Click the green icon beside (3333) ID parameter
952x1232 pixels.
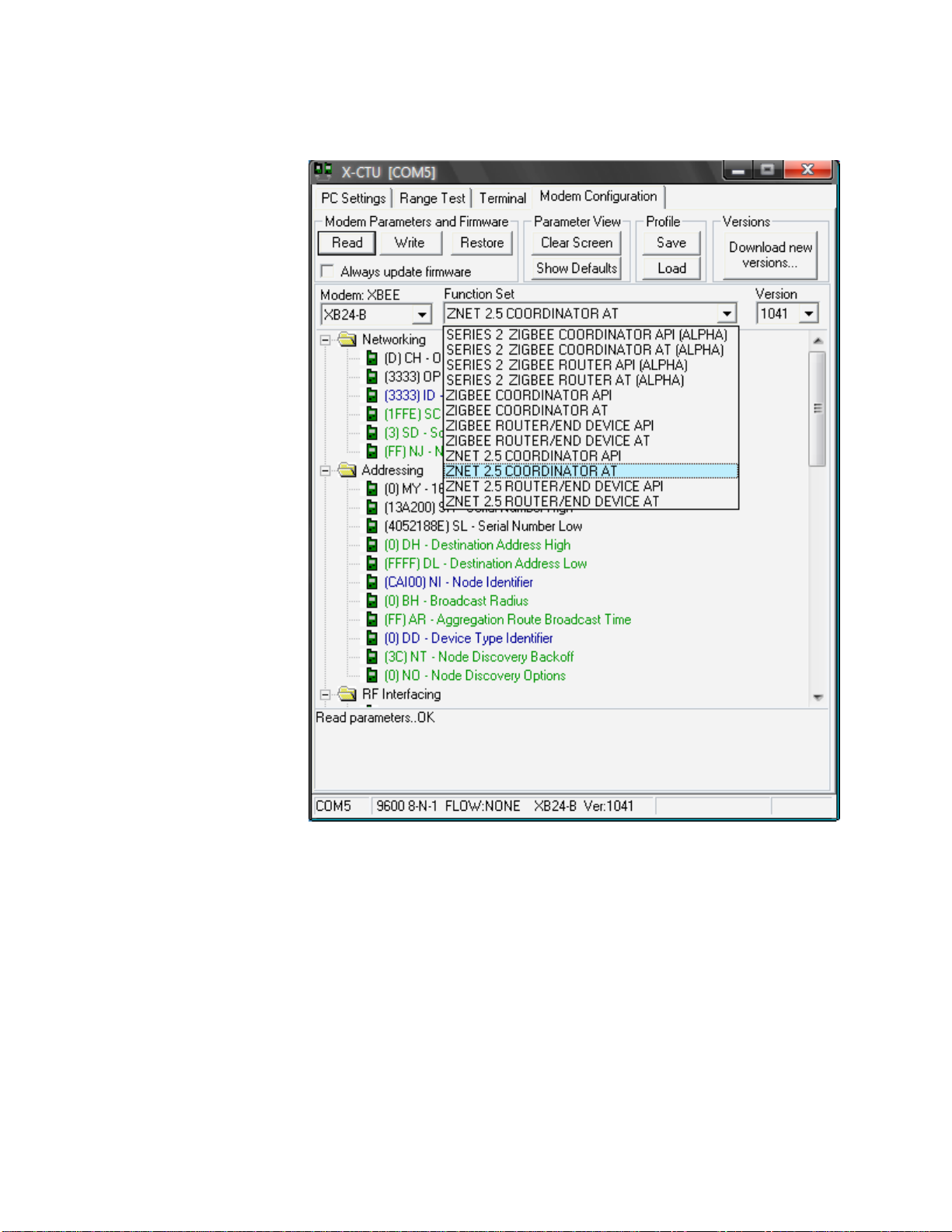(x=372, y=396)
